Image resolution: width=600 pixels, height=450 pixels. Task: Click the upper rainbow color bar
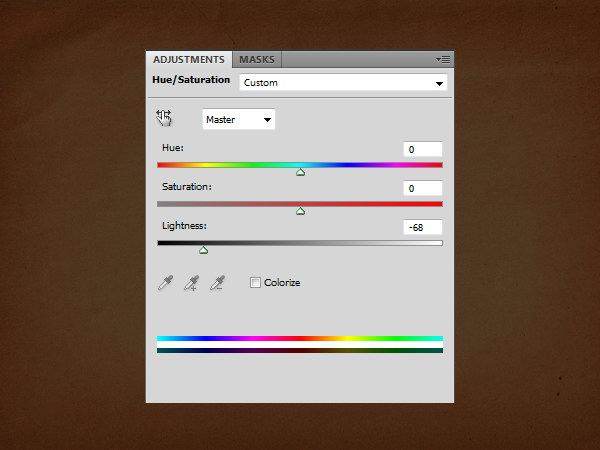pos(300,339)
